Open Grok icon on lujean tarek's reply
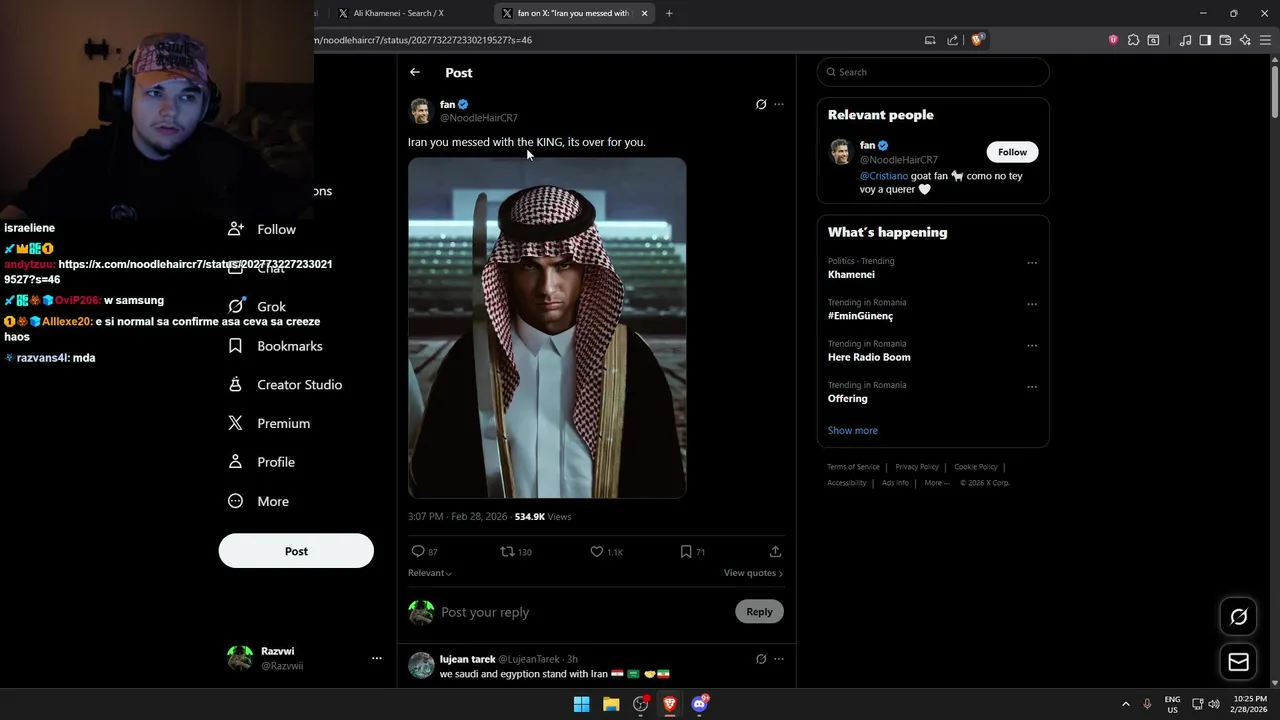1280x720 pixels. pyautogui.click(x=761, y=659)
